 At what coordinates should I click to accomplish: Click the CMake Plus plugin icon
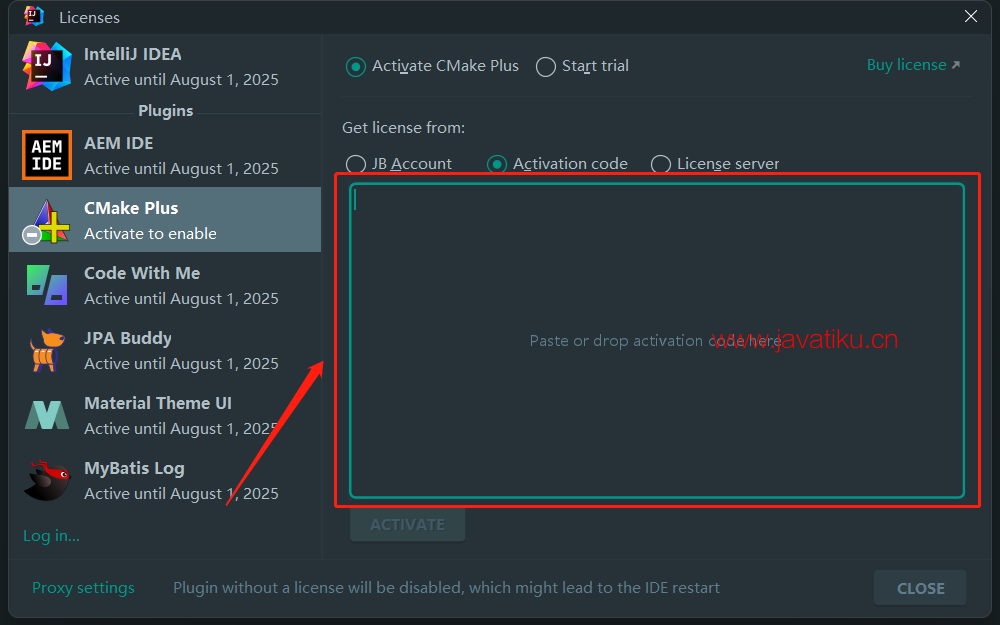[x=47, y=221]
